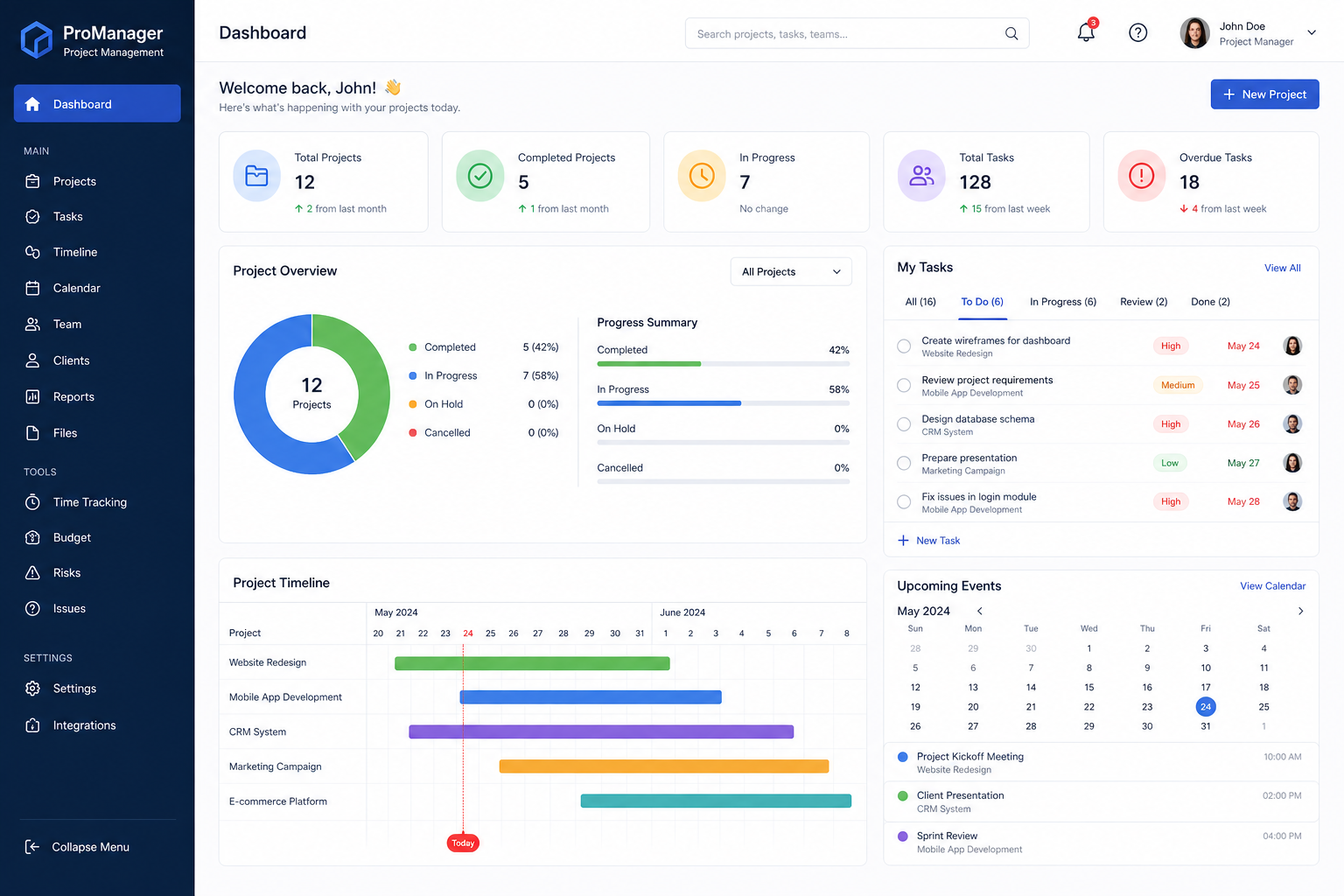The image size is (1344, 896).
Task: Open the View Calendar link
Action: [1272, 586]
